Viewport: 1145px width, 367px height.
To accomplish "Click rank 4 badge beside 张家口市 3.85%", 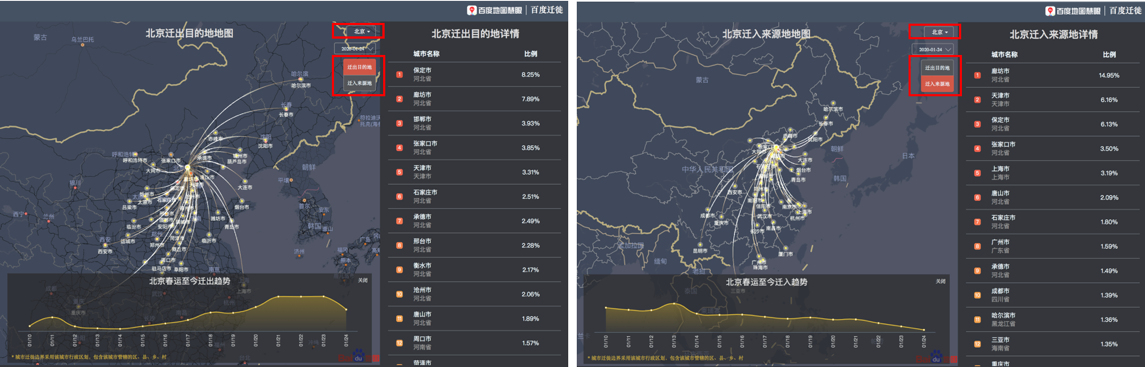I will (399, 147).
